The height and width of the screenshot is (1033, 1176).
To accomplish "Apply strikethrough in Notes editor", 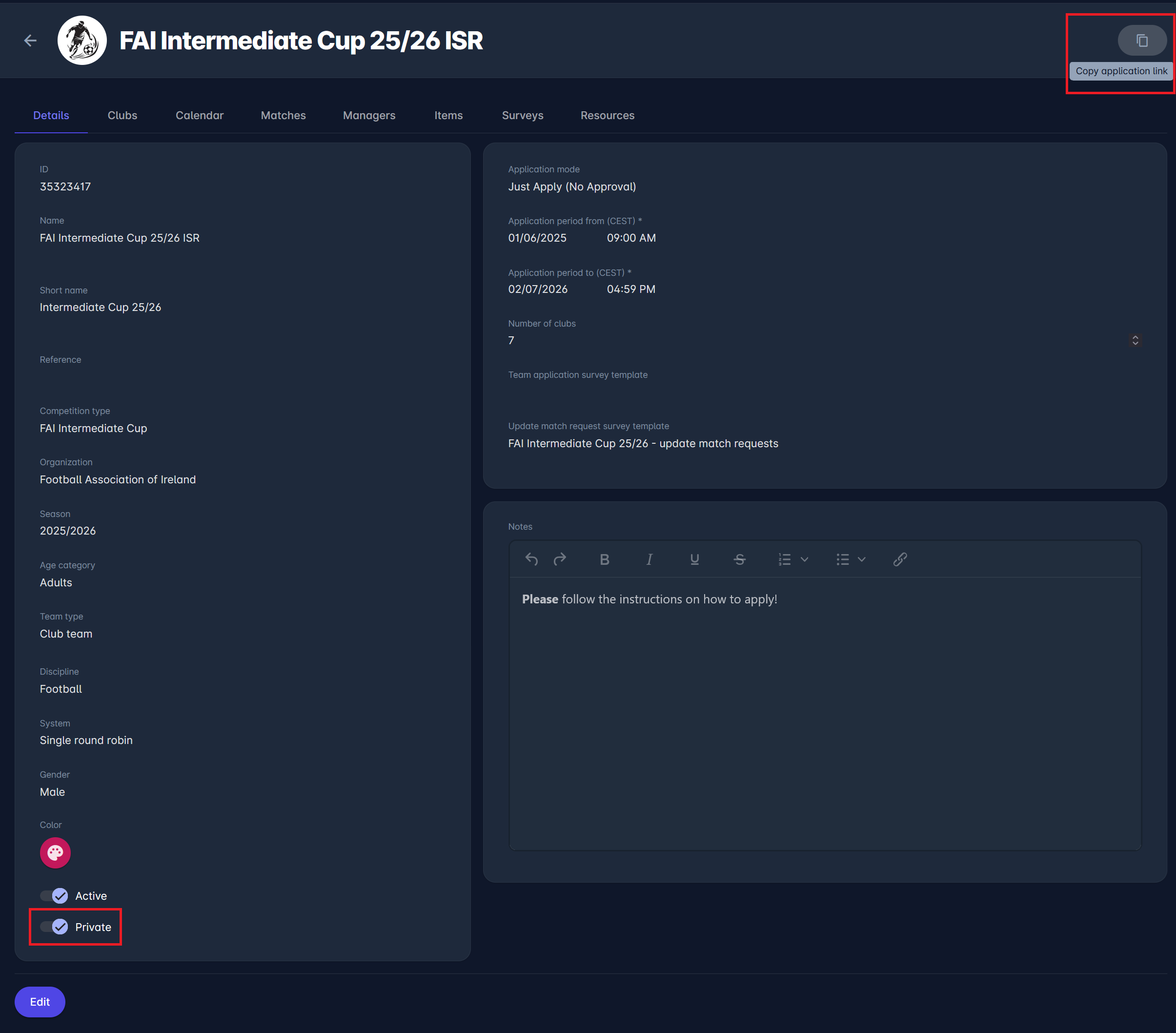I will tap(739, 559).
